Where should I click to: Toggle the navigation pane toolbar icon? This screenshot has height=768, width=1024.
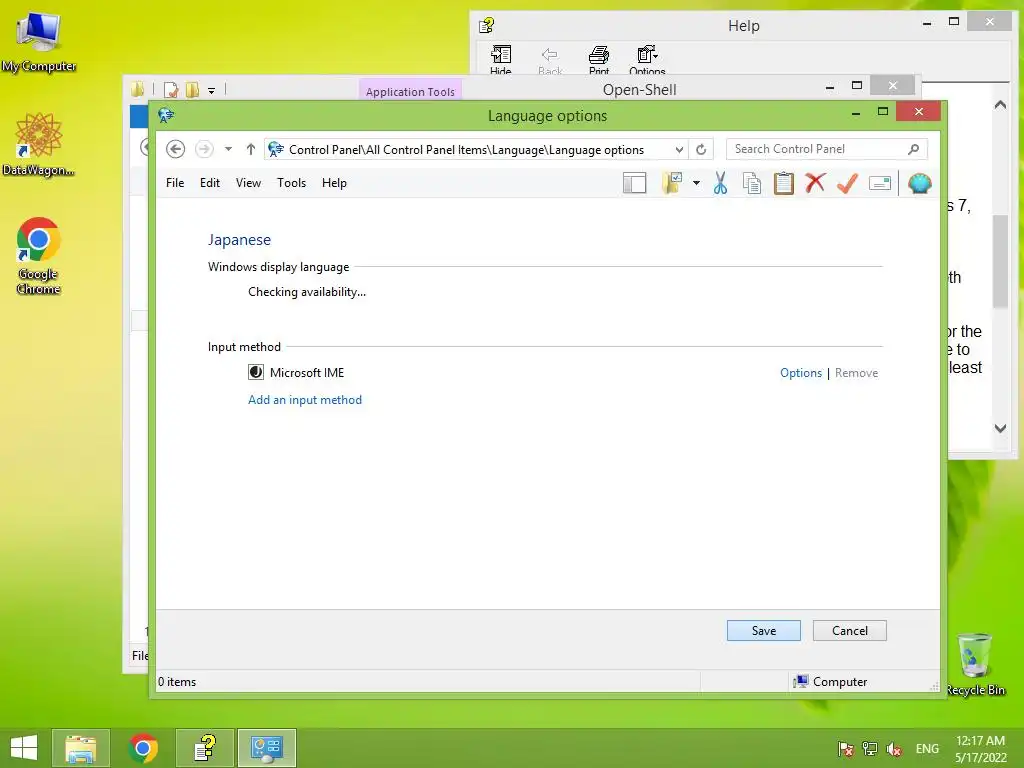(634, 184)
